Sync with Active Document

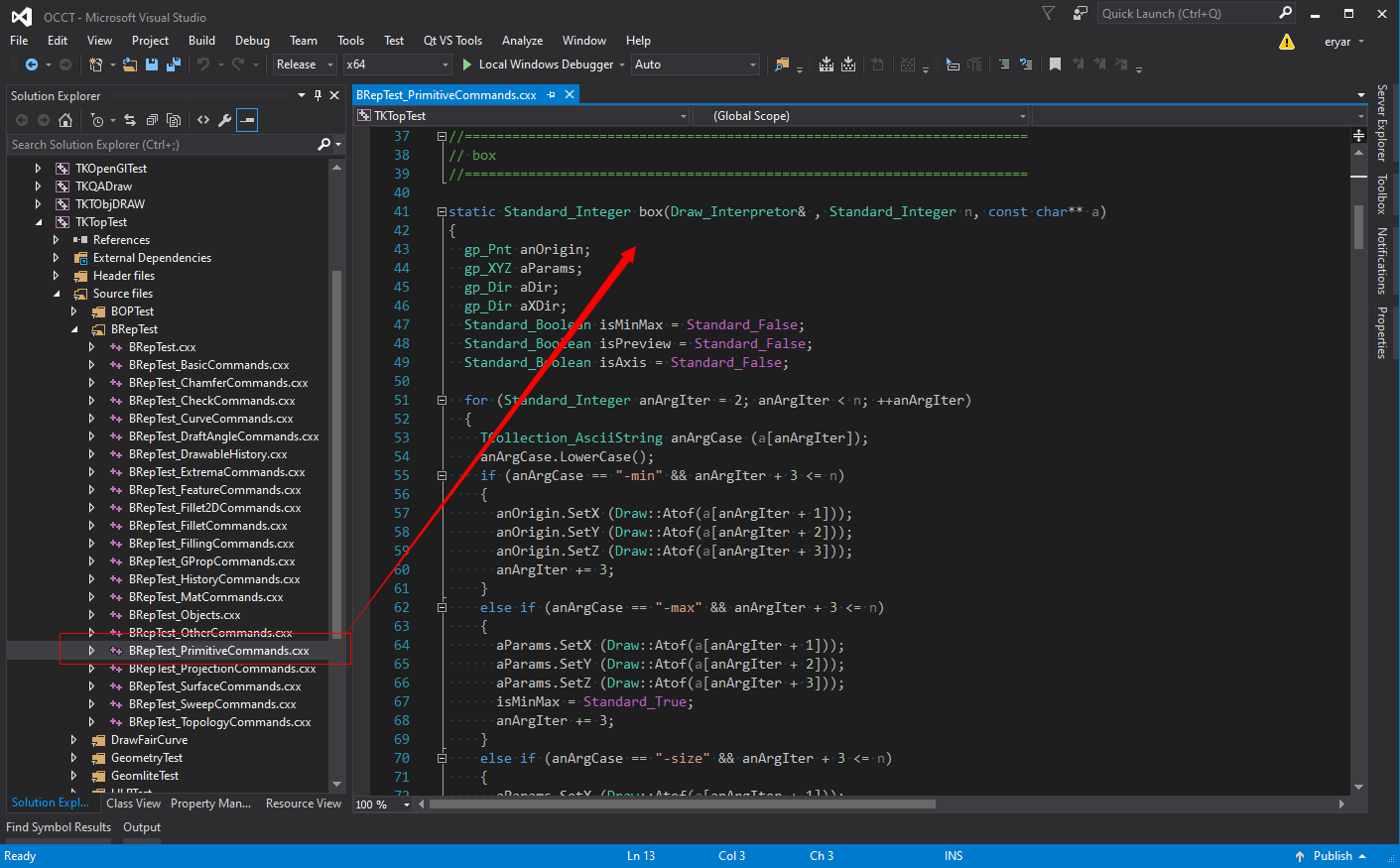[130, 120]
